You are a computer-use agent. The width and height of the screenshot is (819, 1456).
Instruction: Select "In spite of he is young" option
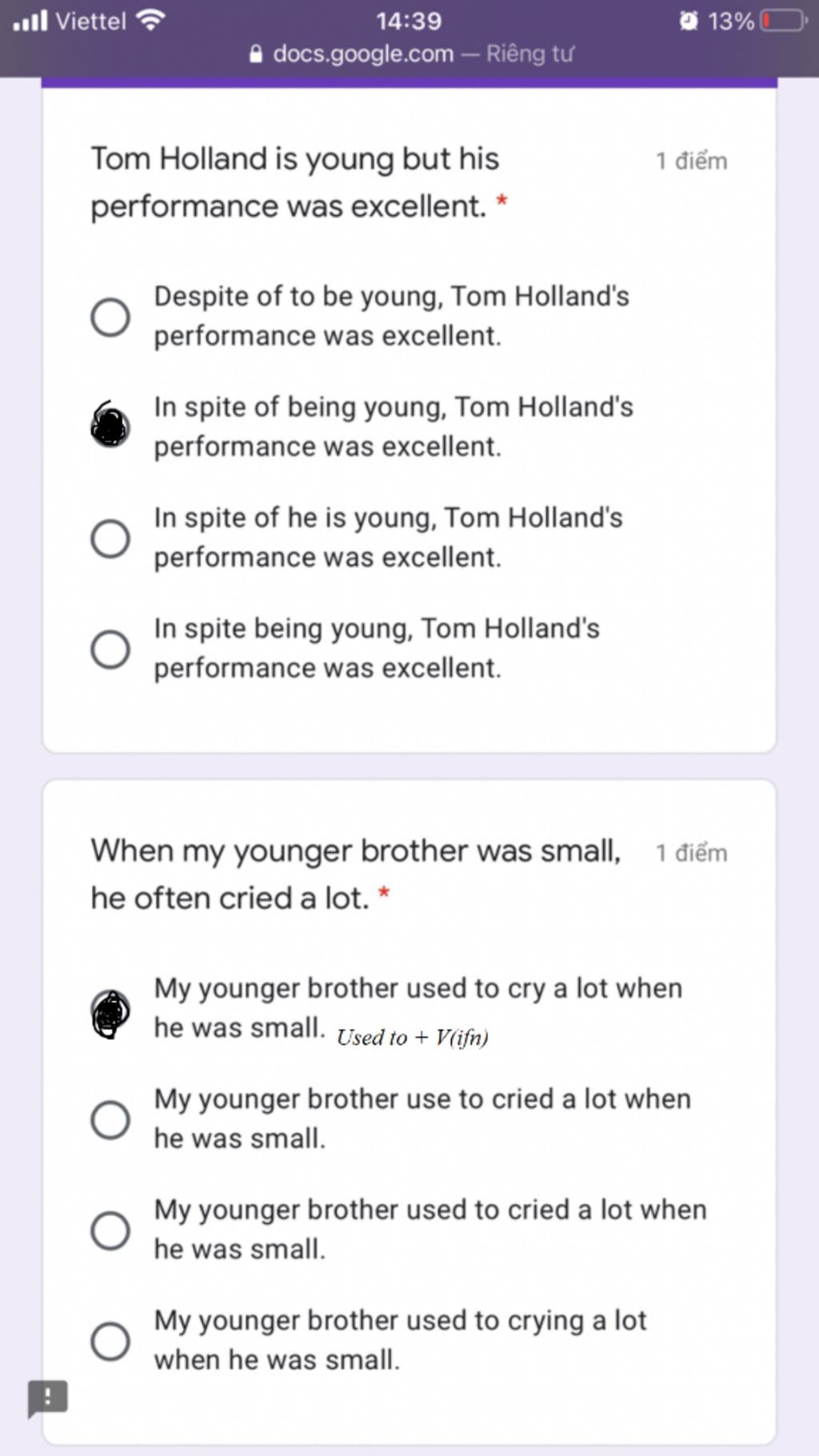coord(110,538)
